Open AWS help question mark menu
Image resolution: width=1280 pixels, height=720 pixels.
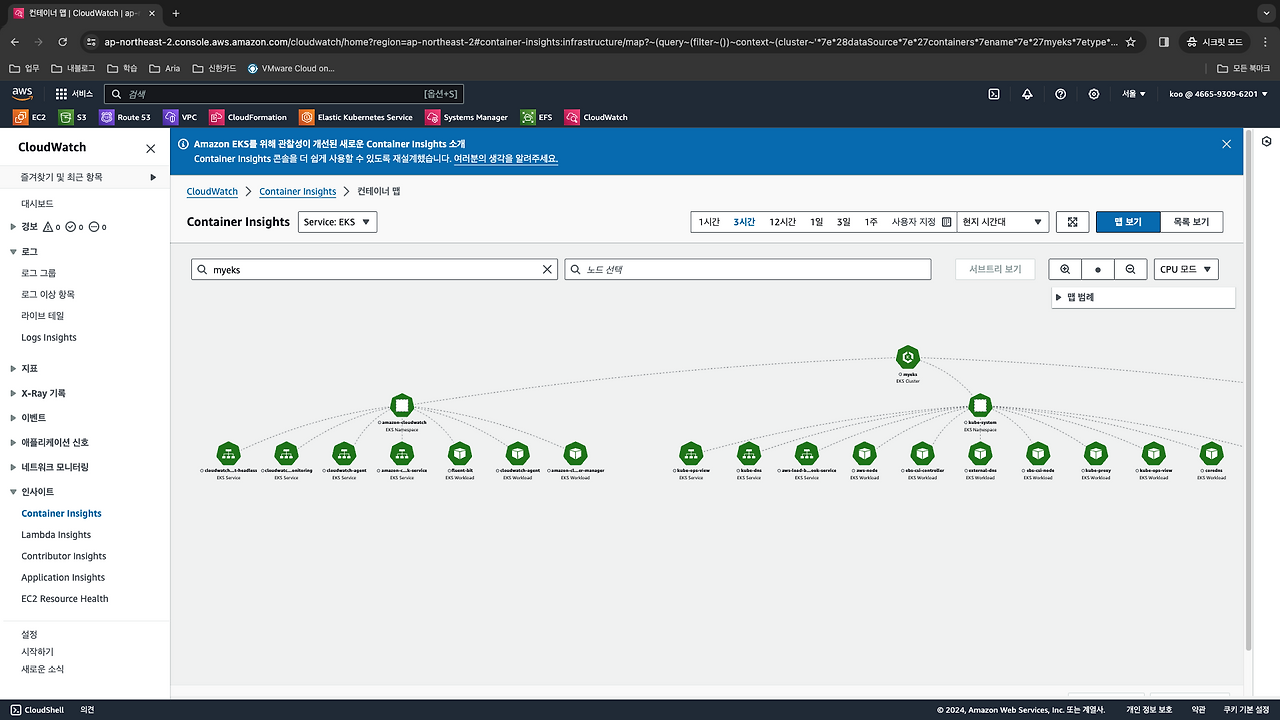click(1061, 94)
